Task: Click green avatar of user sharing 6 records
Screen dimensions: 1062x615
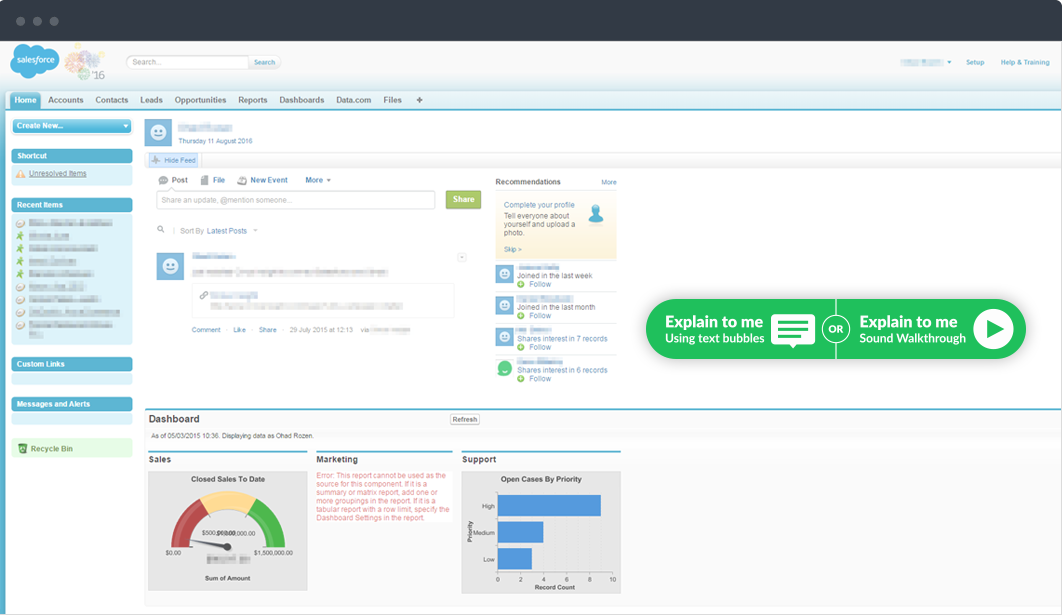Action: pos(505,368)
